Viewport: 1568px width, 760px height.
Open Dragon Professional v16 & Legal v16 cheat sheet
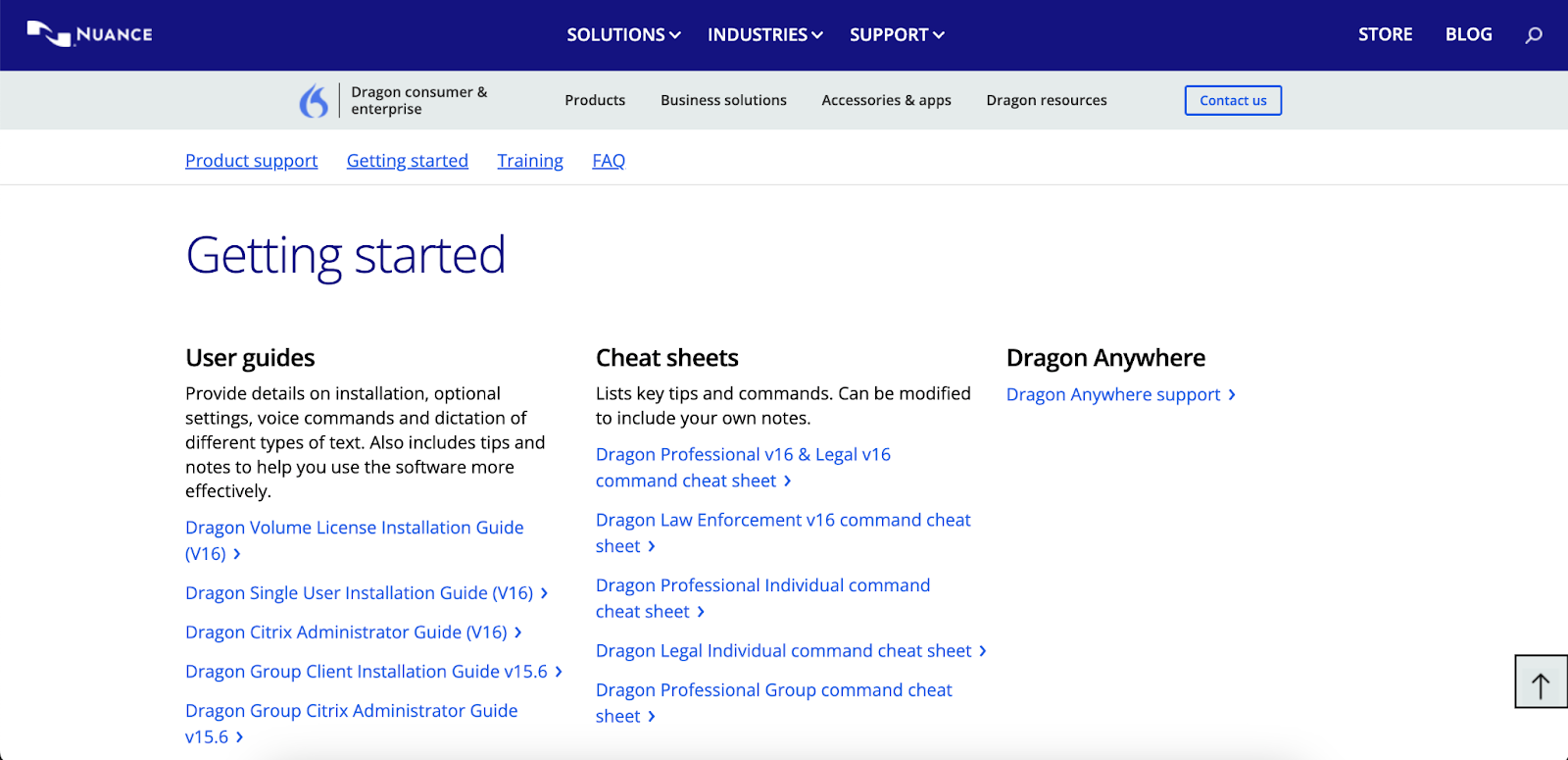(743, 468)
